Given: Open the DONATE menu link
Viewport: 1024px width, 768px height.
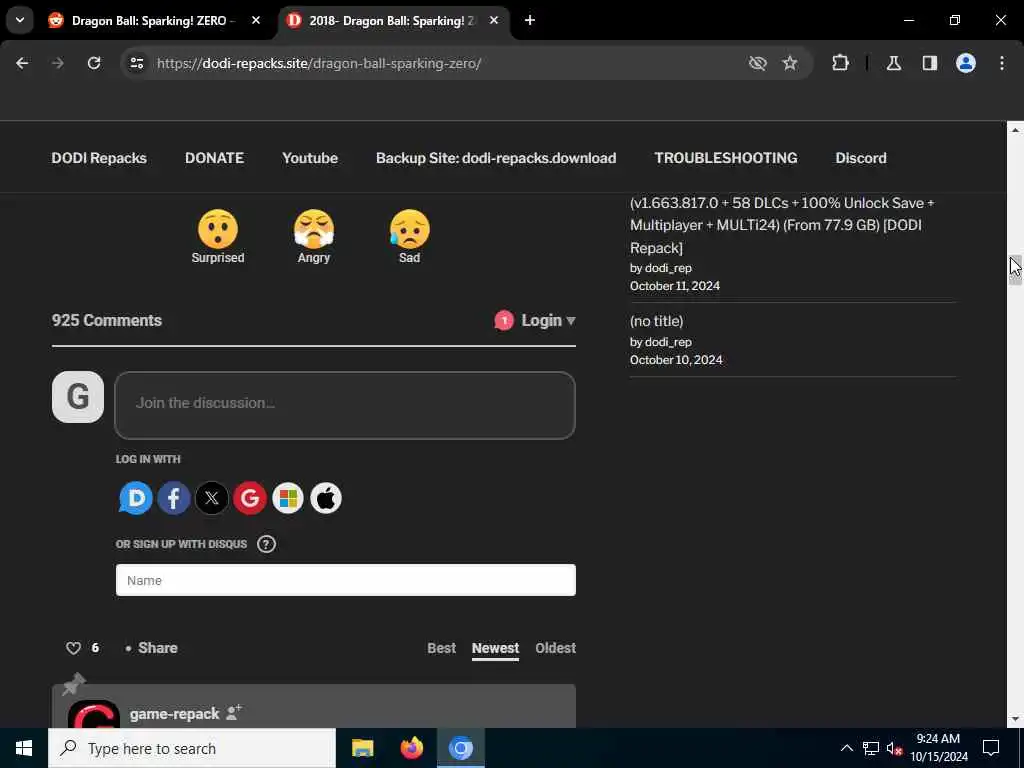Looking at the screenshot, I should pos(214,158).
